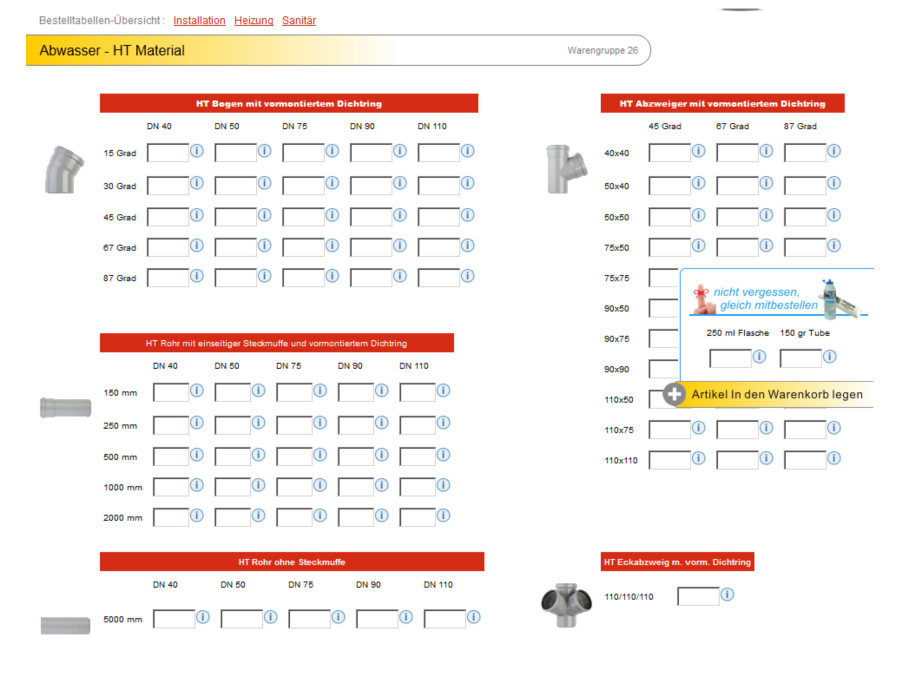This screenshot has width=917, height=679.
Task: Click info icon for Abzweiger 110x110 45 Grad
Action: (x=699, y=458)
